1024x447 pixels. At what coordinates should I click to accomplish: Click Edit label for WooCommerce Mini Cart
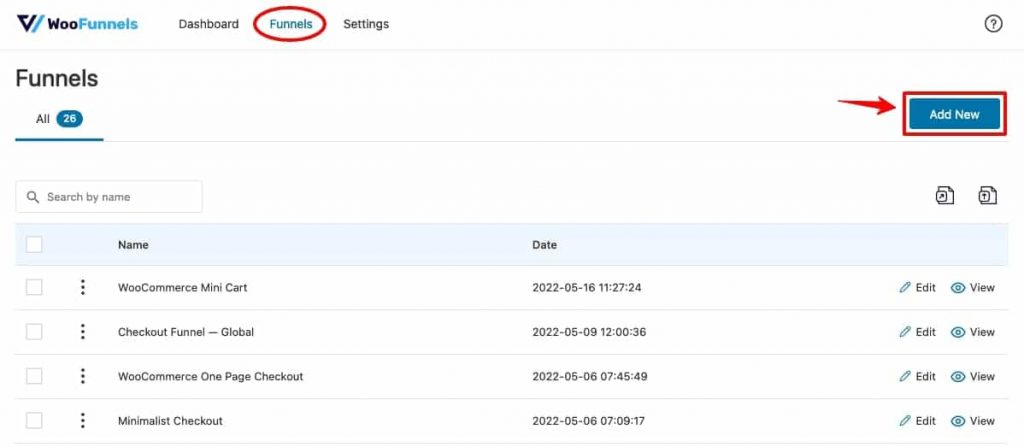click(x=925, y=288)
